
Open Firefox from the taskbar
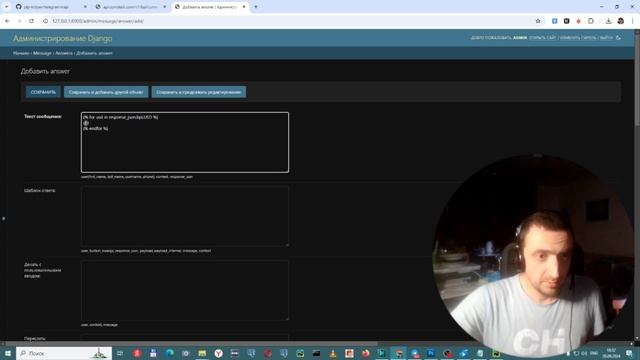[x=365, y=353]
